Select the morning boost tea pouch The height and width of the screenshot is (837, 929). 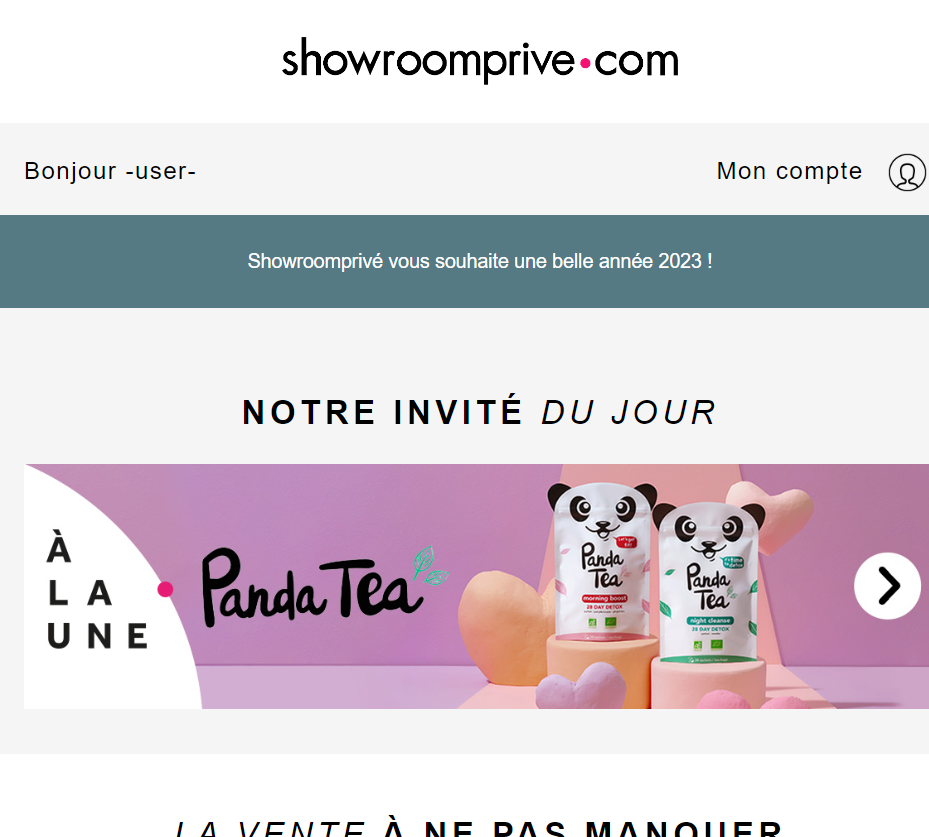pyautogui.click(x=601, y=565)
